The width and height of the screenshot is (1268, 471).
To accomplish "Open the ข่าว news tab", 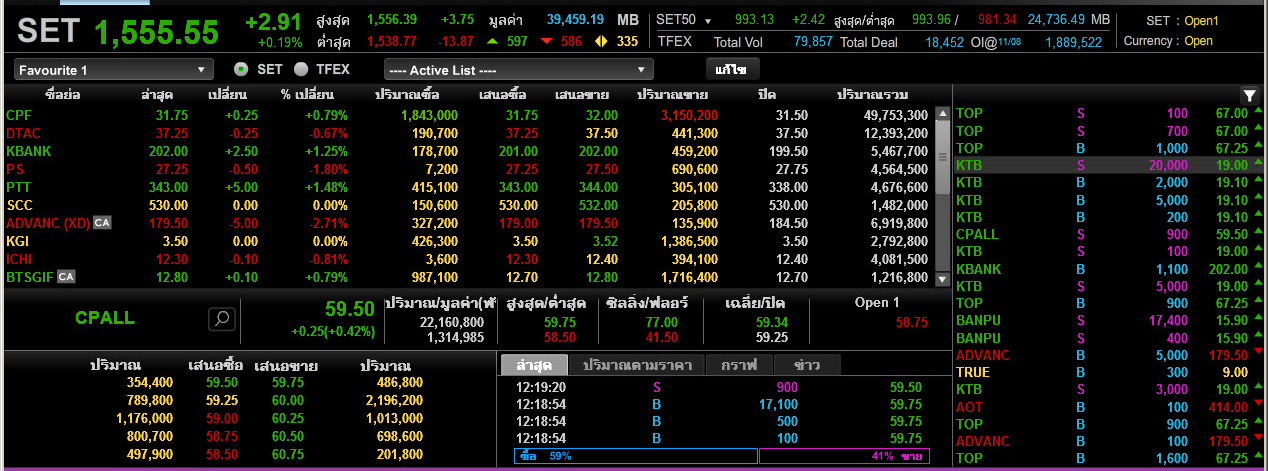I will (x=806, y=365).
